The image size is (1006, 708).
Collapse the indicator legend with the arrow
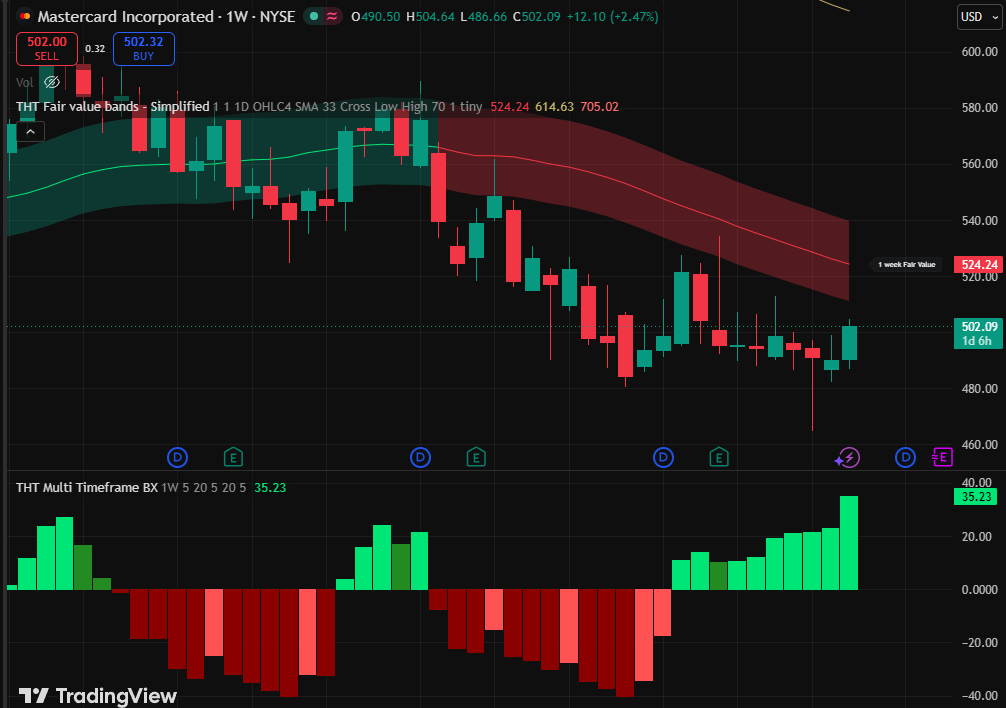coord(30,132)
